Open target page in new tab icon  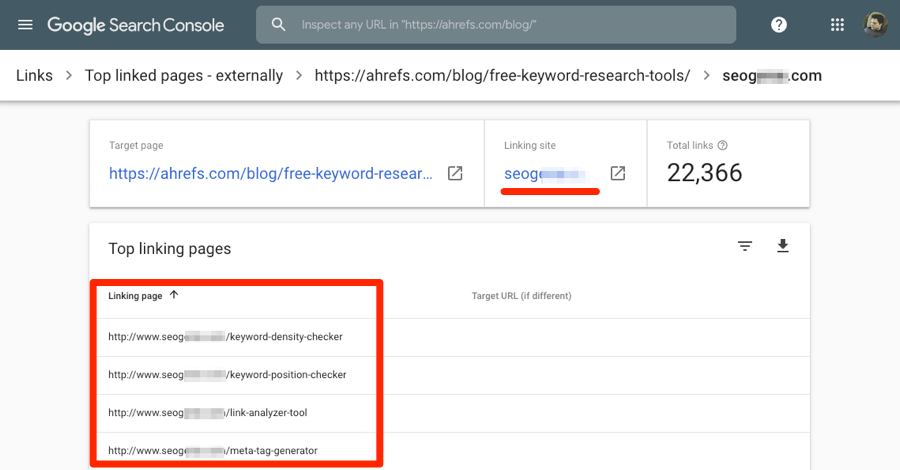click(x=455, y=173)
